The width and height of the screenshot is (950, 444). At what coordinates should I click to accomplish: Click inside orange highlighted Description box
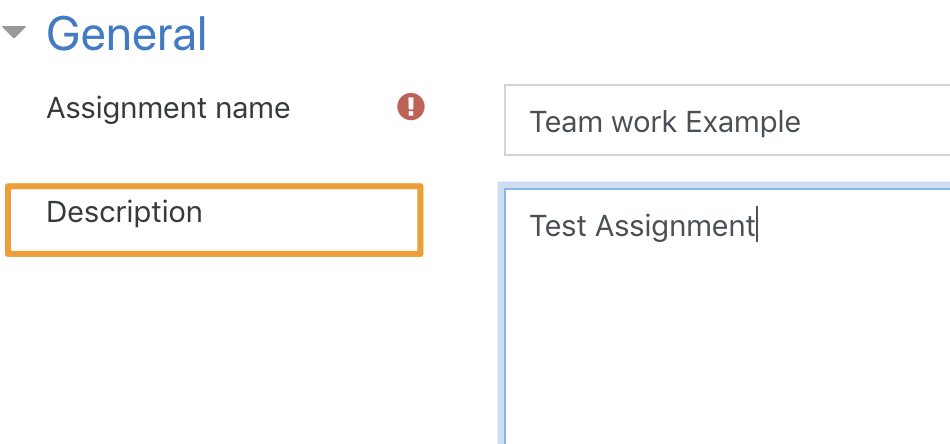(214, 220)
